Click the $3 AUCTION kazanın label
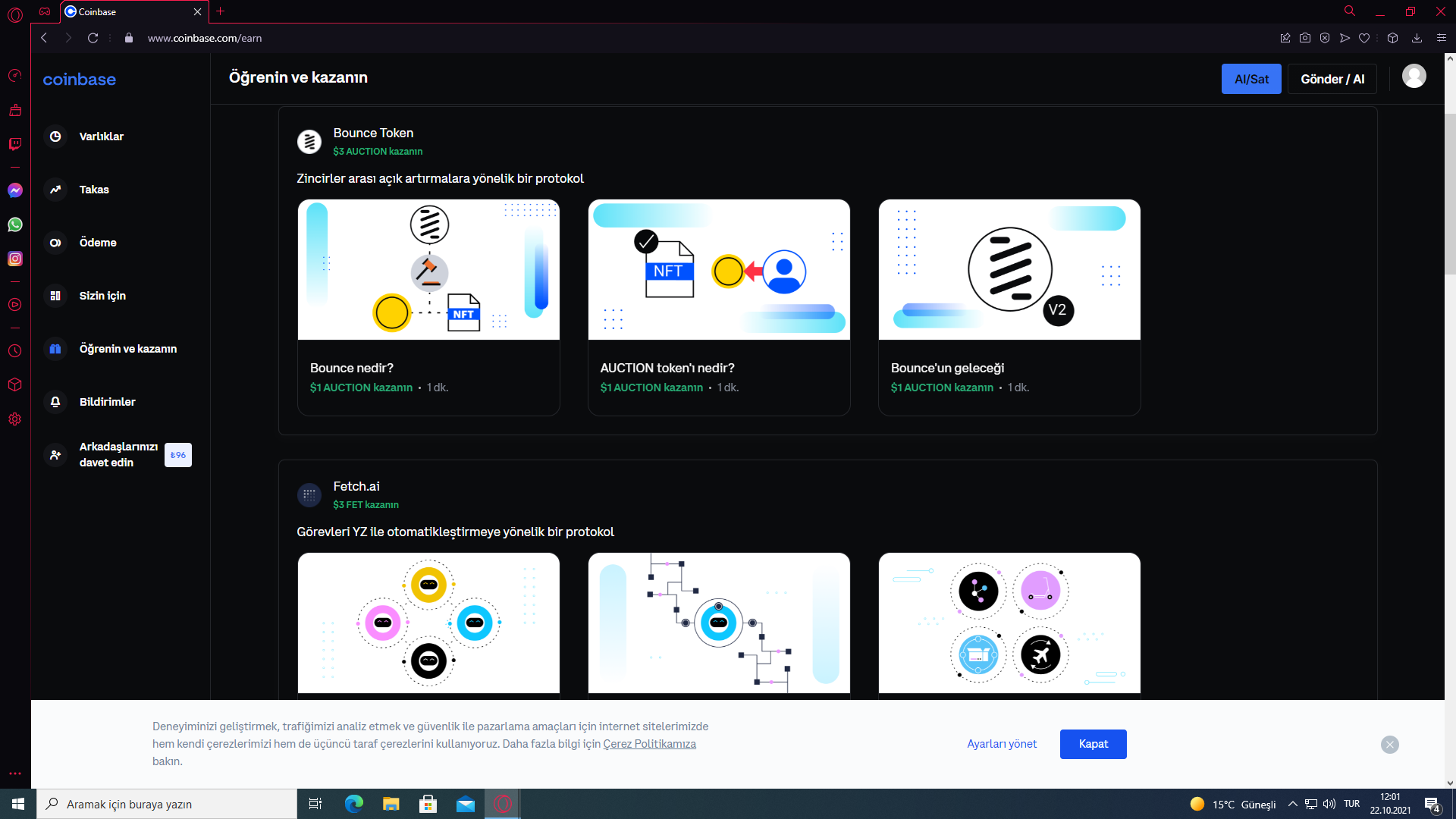Image resolution: width=1456 pixels, height=819 pixels. click(x=378, y=152)
